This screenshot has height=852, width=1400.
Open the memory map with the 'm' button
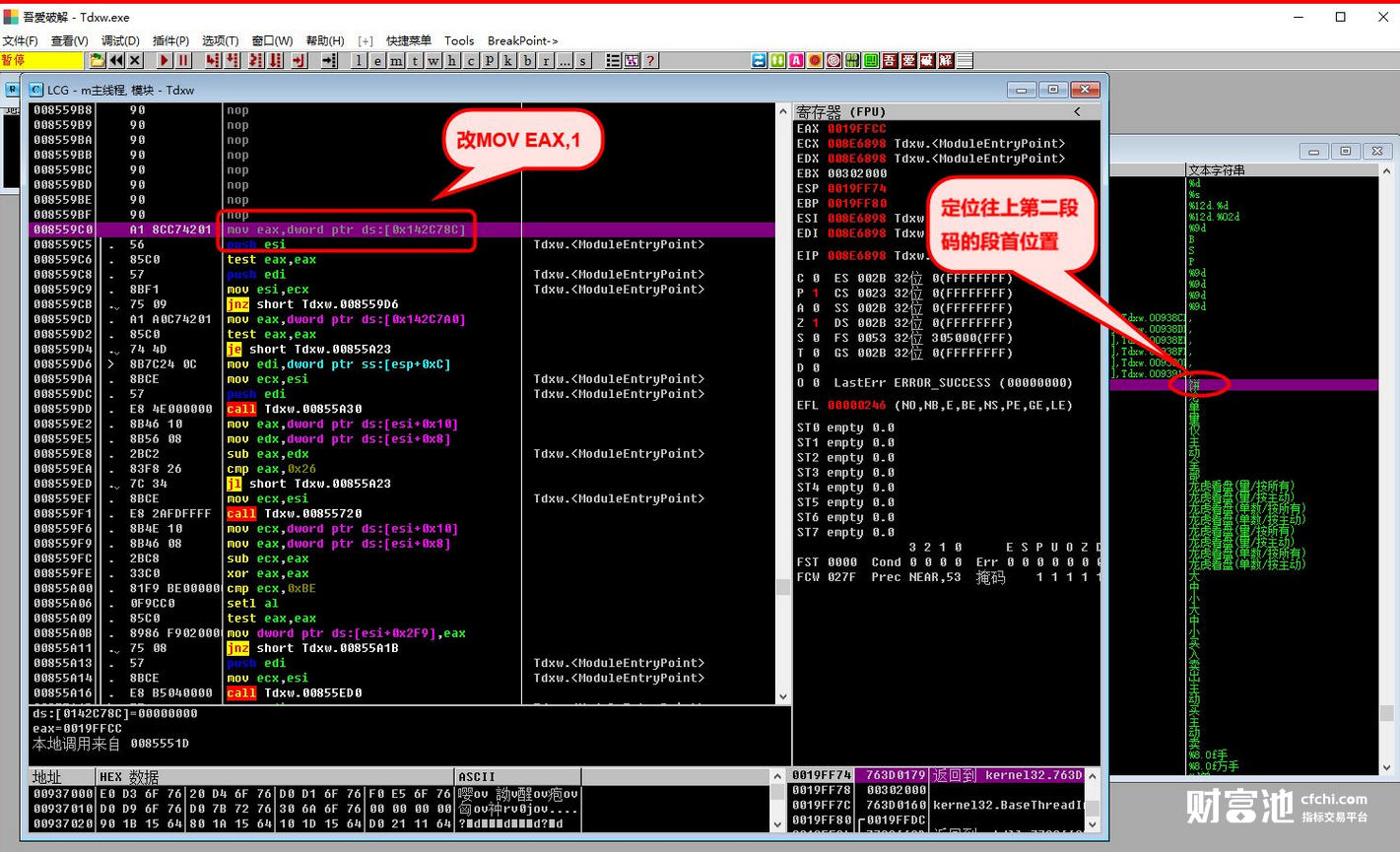tap(396, 61)
